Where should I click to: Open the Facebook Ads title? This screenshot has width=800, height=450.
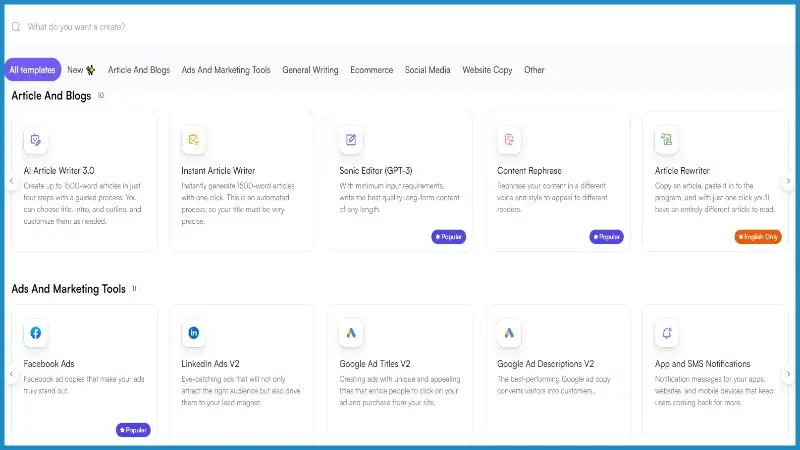(49, 364)
